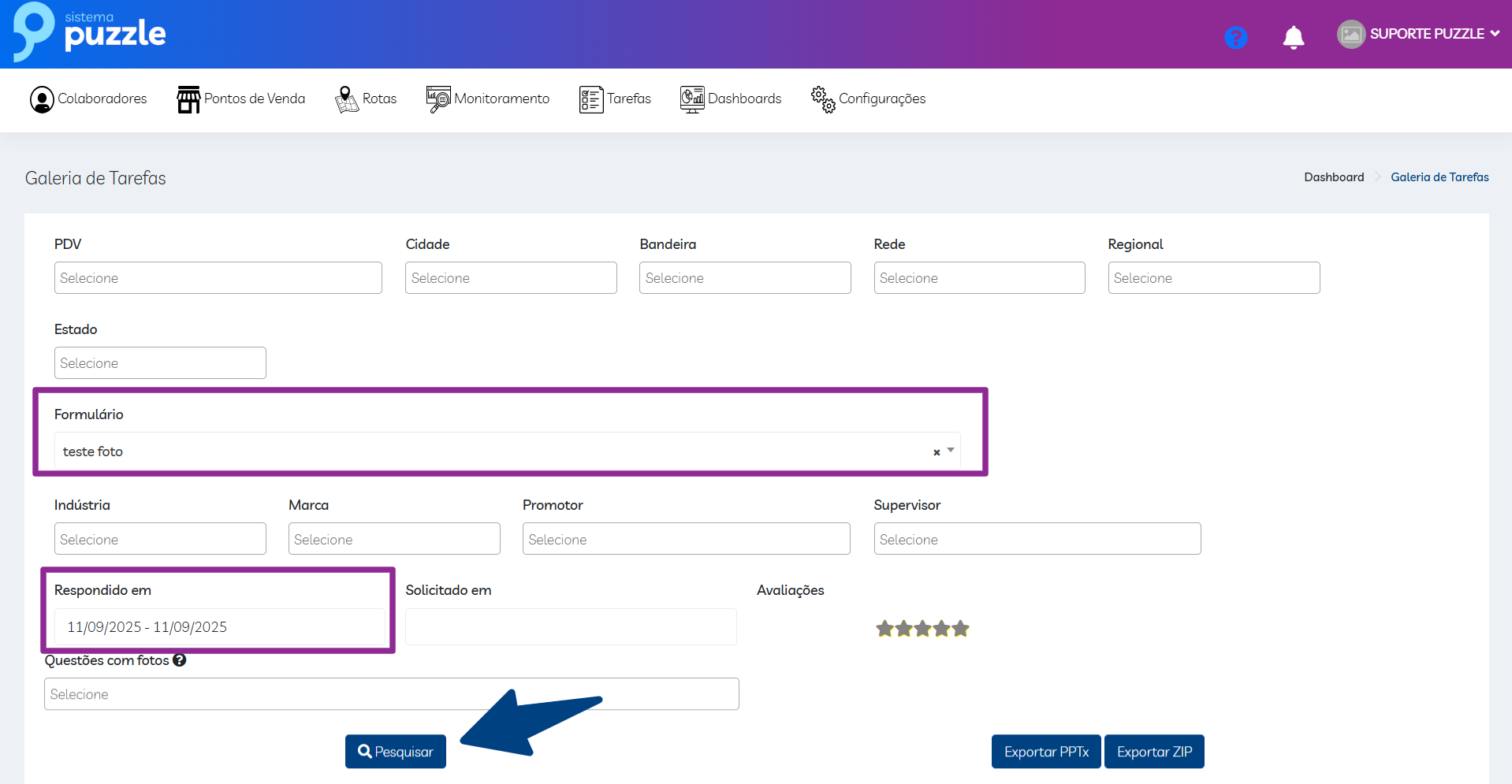This screenshot has width=1512, height=784.
Task: Click the help icon beside Questões com fotos
Action: click(180, 660)
